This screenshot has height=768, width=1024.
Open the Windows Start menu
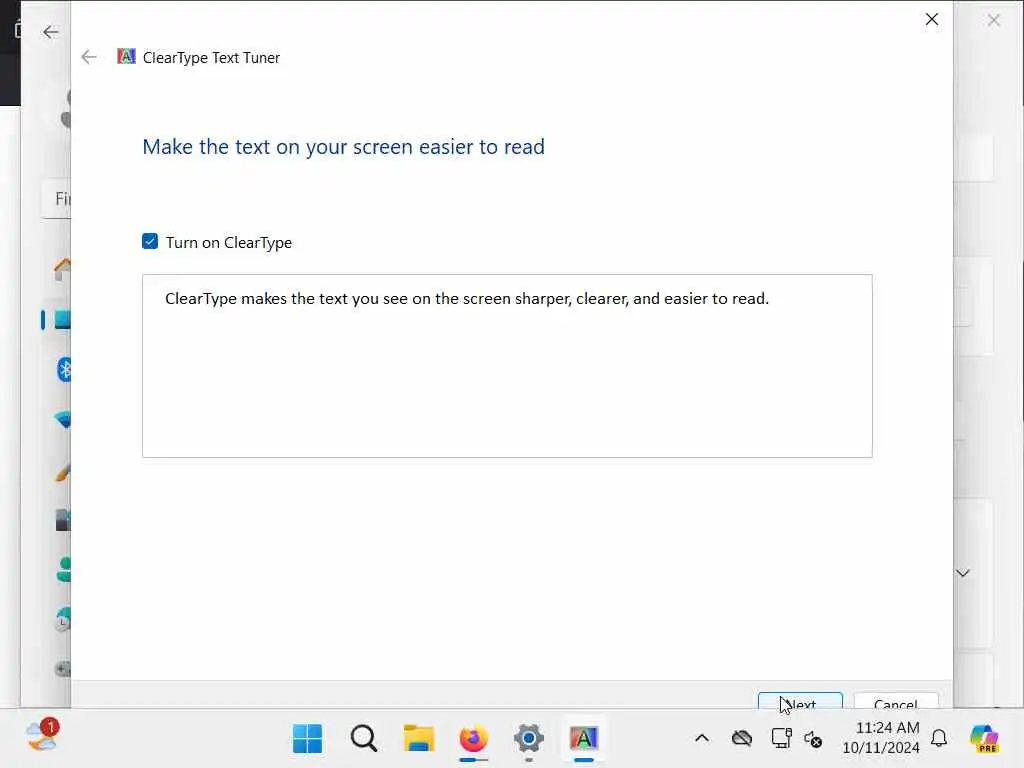[x=307, y=739]
